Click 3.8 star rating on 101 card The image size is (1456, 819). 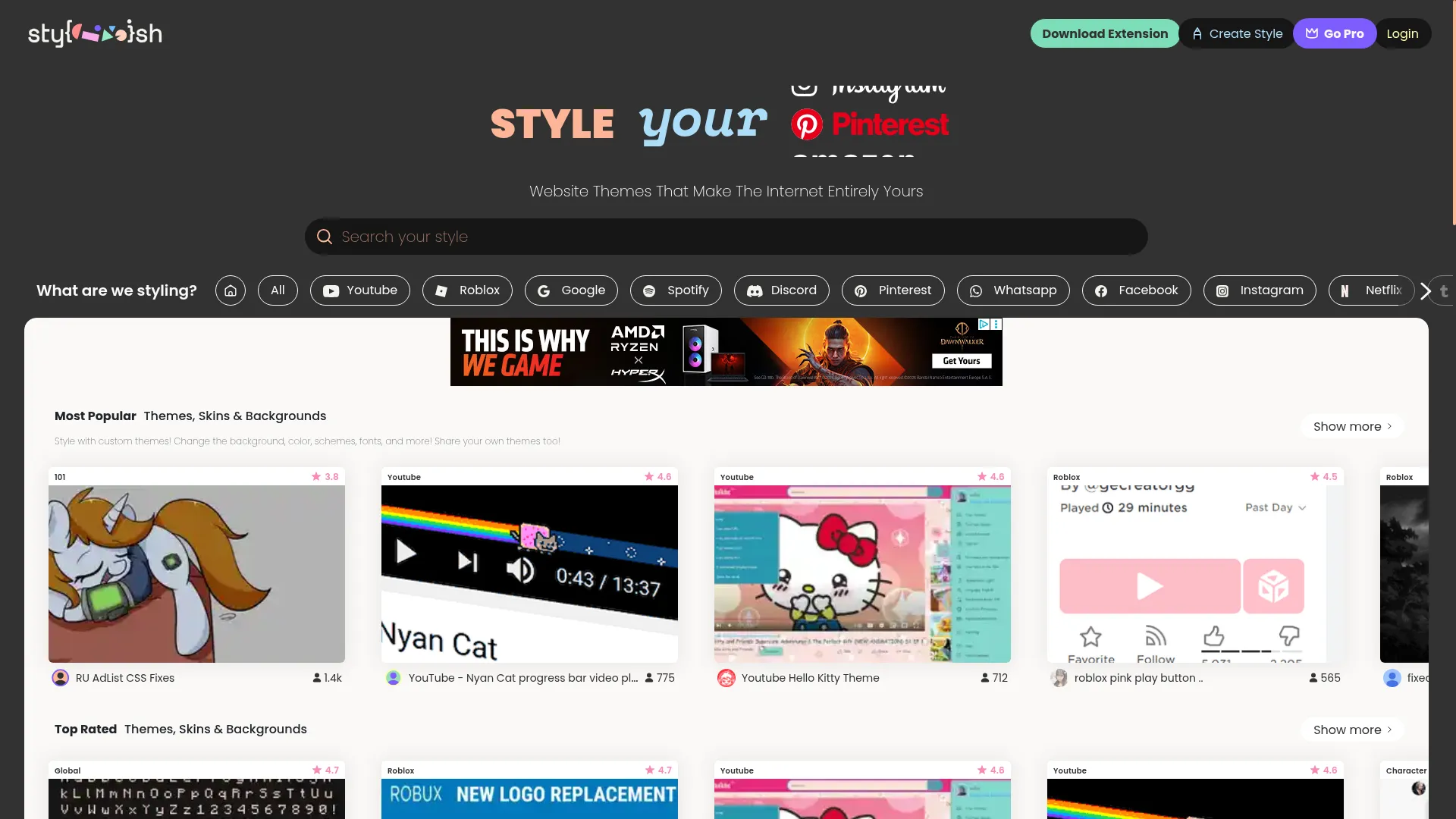pos(325,476)
